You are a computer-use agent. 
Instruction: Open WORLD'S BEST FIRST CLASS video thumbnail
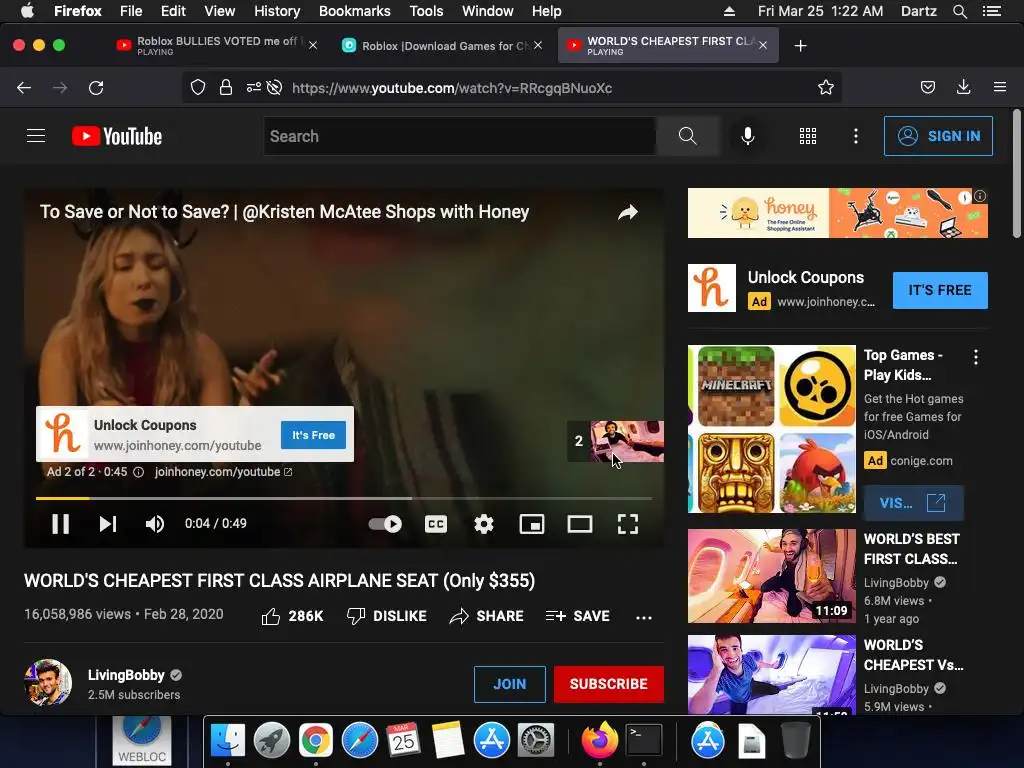pyautogui.click(x=771, y=576)
